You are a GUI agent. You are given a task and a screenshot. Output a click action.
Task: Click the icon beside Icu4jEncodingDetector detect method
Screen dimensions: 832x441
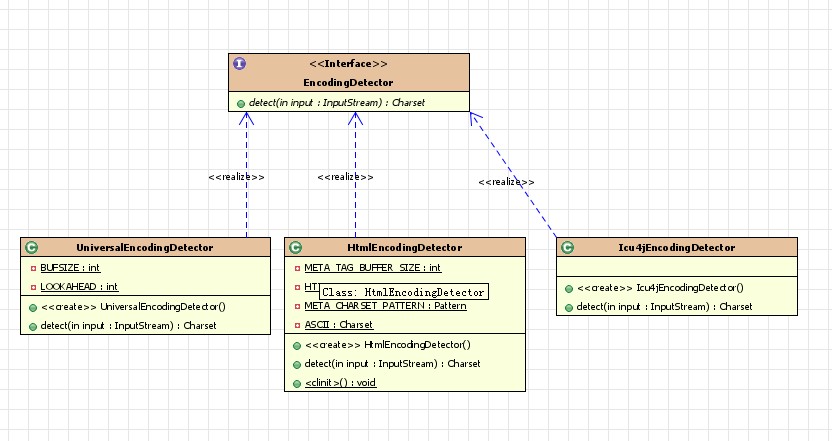[569, 308]
